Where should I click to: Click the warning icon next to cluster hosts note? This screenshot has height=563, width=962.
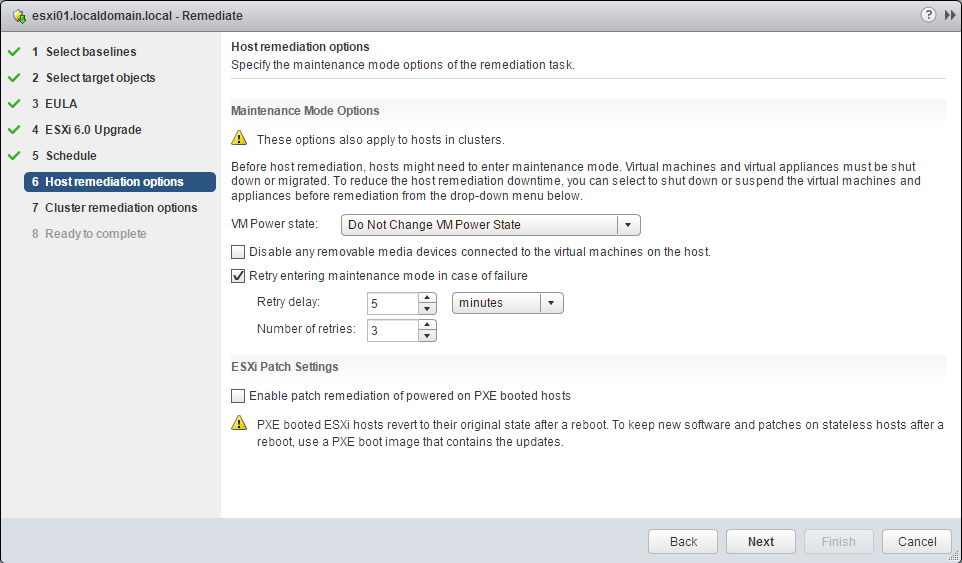point(239,139)
